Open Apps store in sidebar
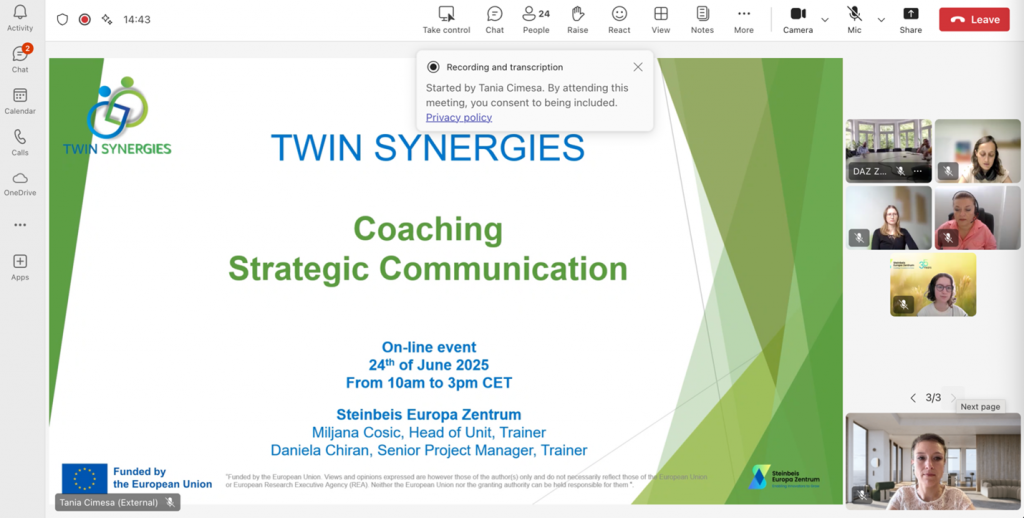The height and width of the screenshot is (518, 1024). click(20, 267)
